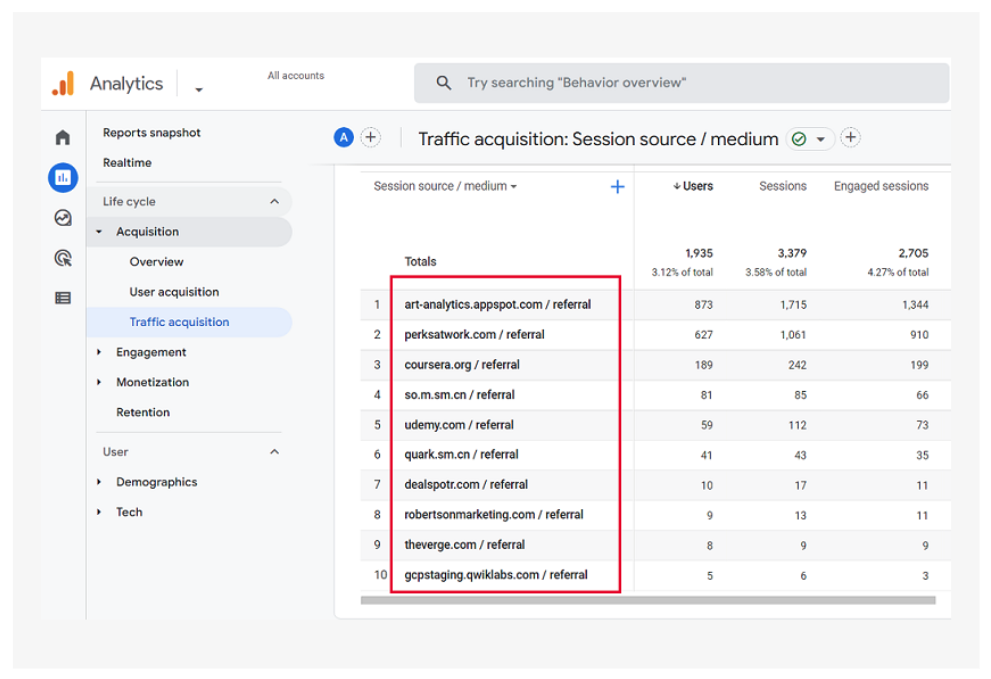Open Reports snapshot
This screenshot has width=991, height=679.
tap(152, 133)
